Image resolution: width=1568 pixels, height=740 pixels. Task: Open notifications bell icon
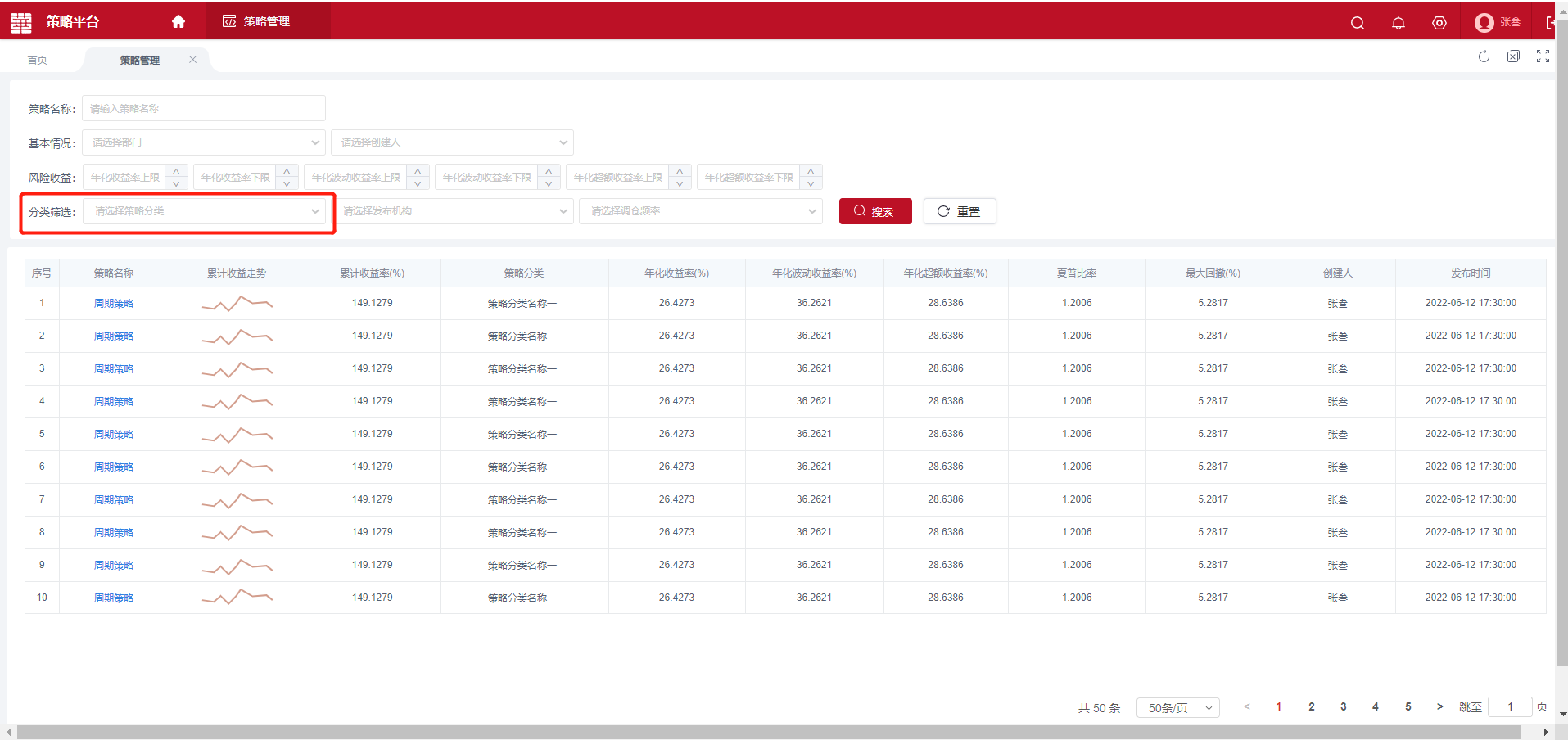pyautogui.click(x=1399, y=23)
